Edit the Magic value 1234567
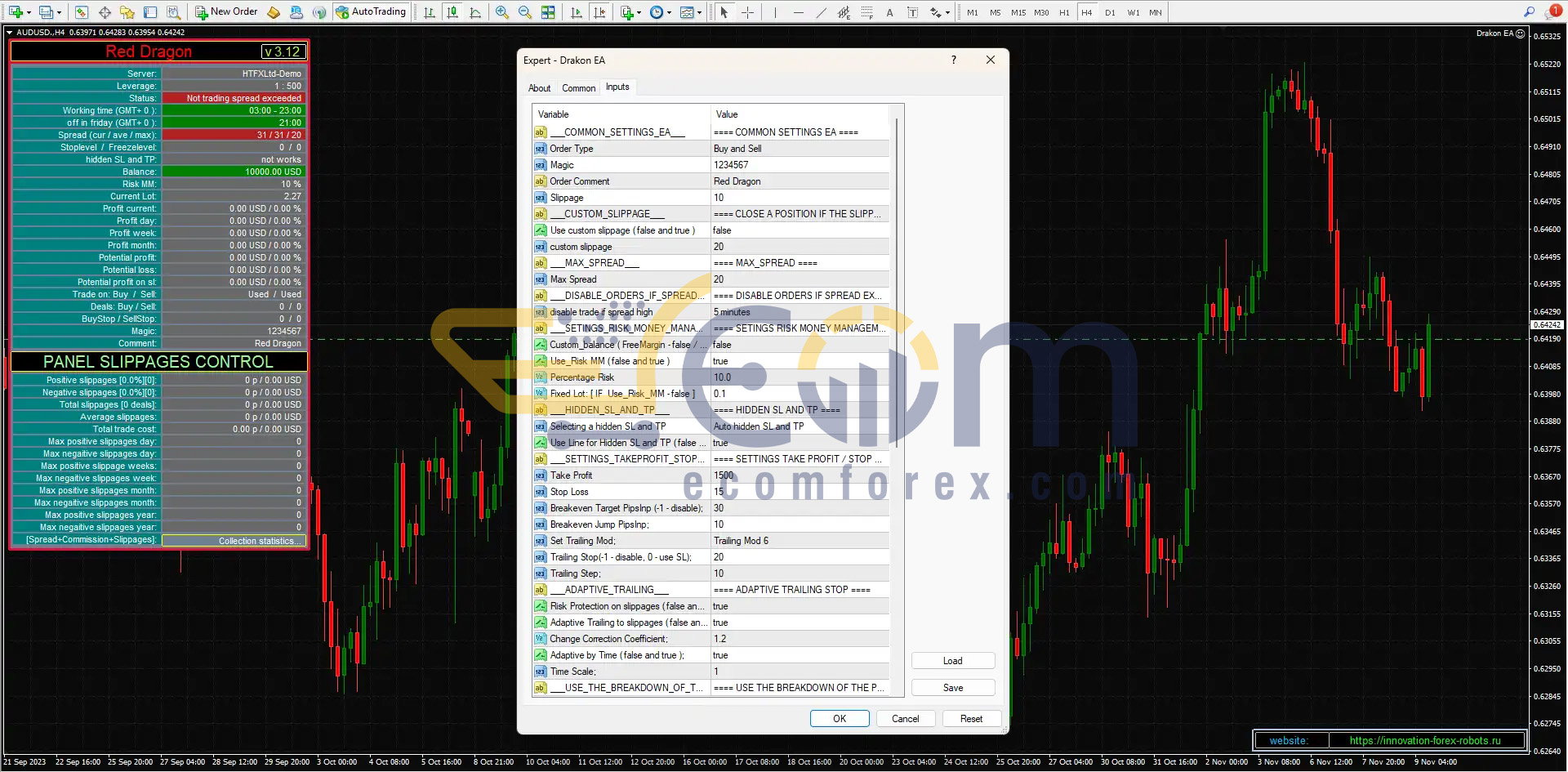1568x772 pixels. [x=800, y=165]
